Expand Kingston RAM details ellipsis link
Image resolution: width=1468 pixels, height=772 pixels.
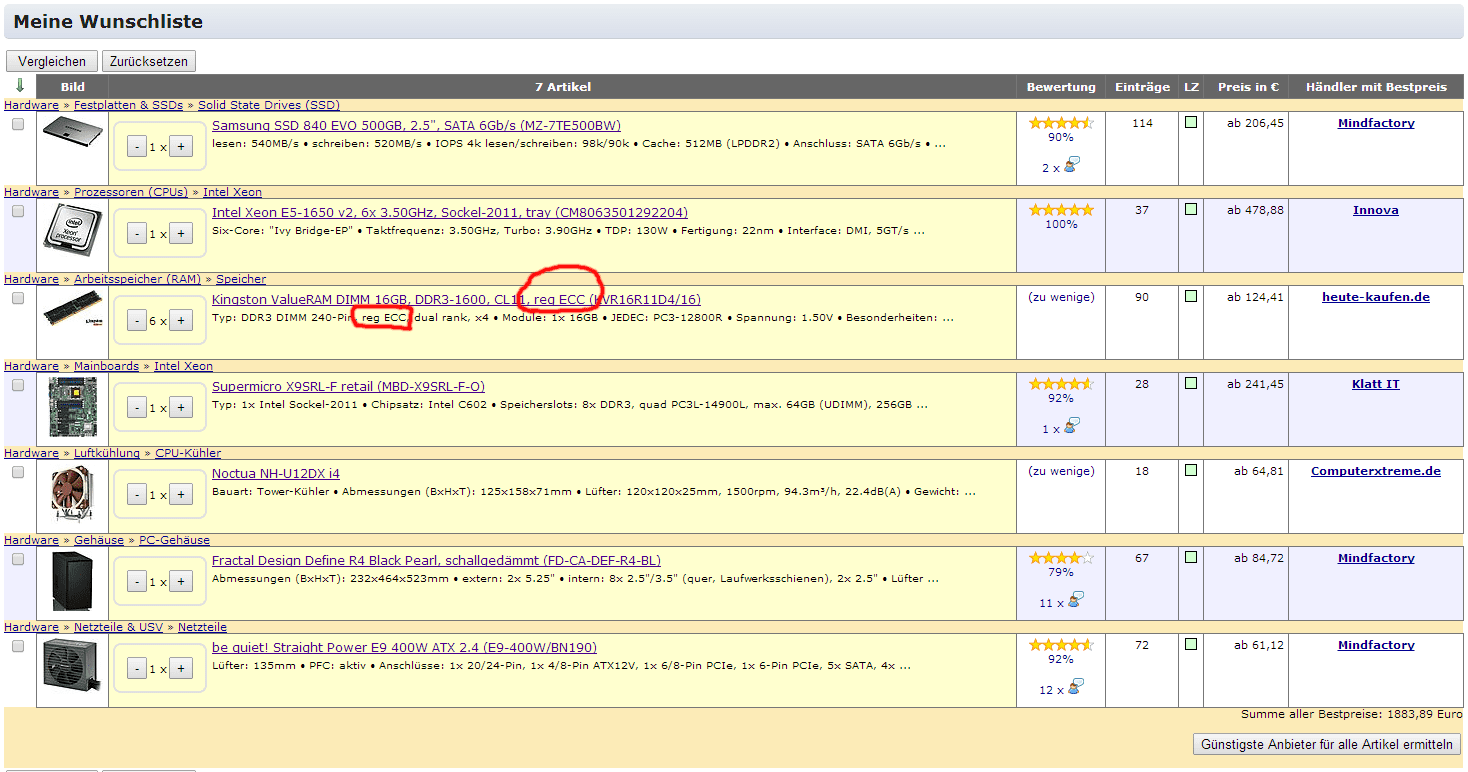tap(948, 318)
